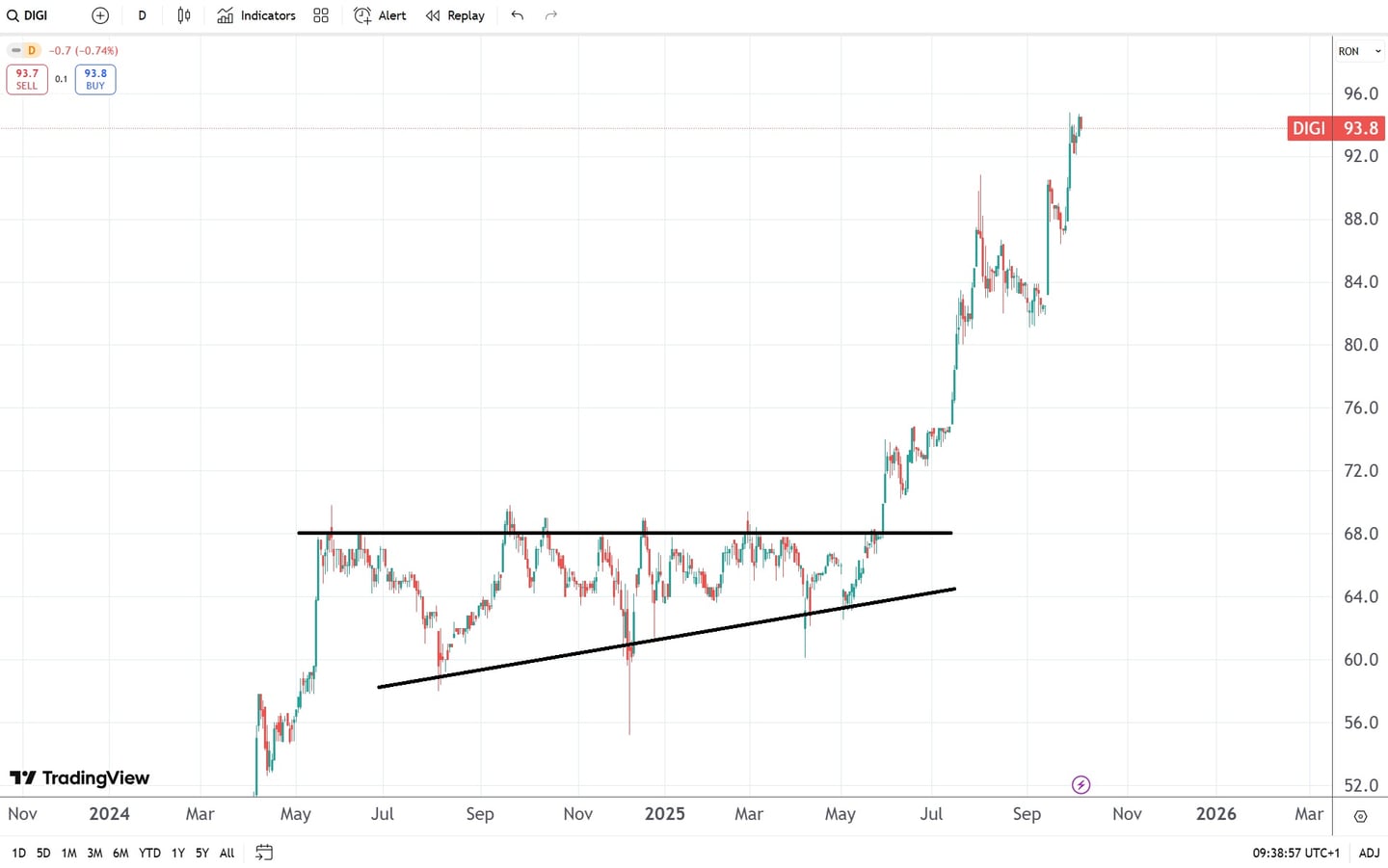Open the timezone menu showing UTC+1
Screen dimensions: 1388x868
(1295, 853)
